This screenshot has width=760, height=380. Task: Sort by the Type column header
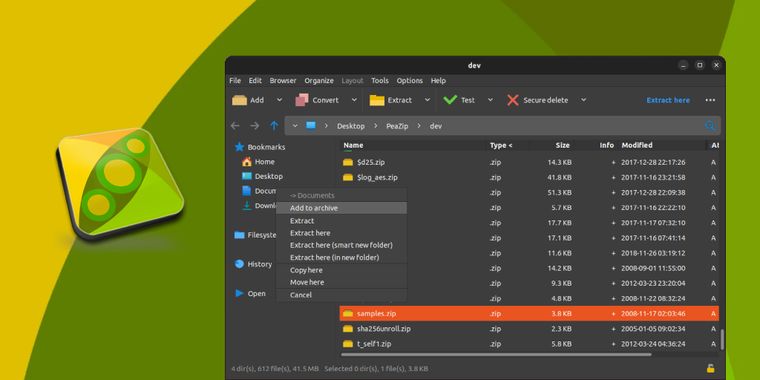point(501,145)
